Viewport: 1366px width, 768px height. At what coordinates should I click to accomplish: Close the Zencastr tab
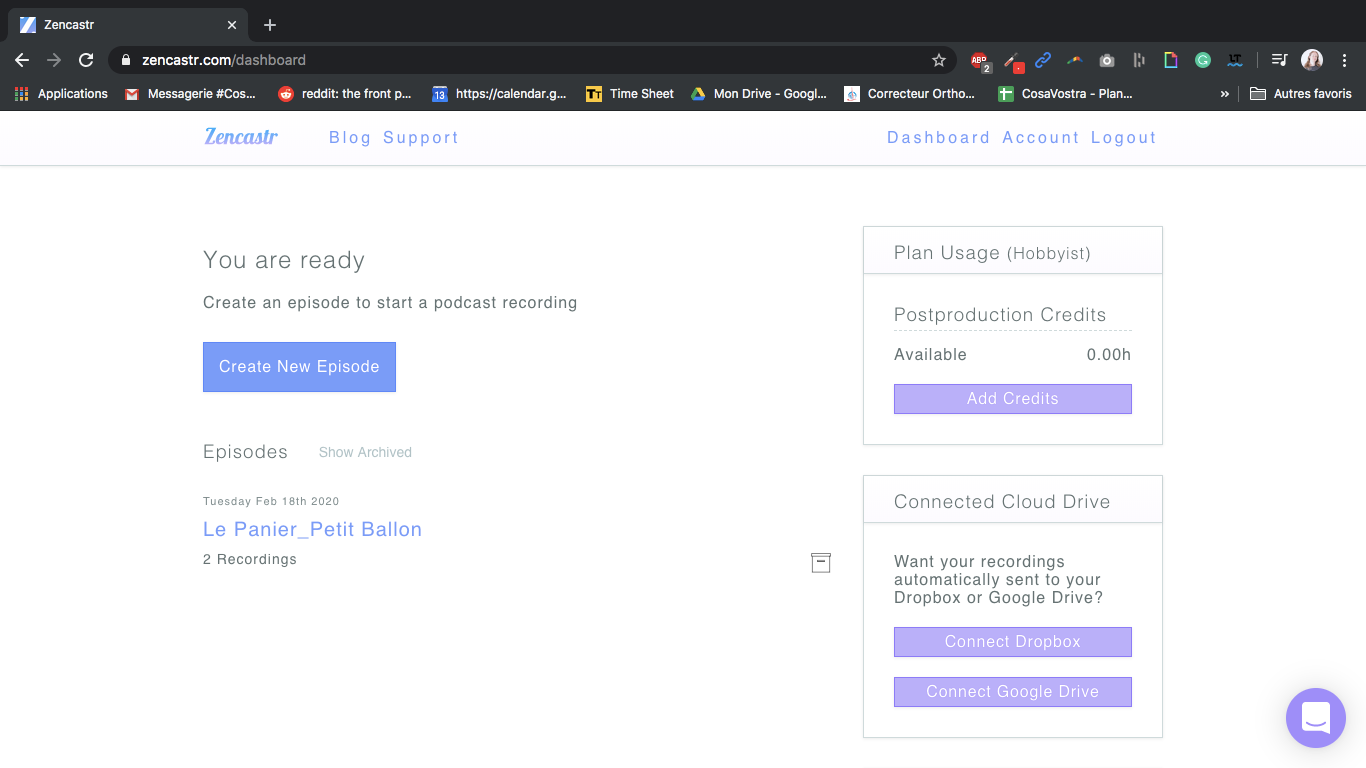pyautogui.click(x=232, y=25)
